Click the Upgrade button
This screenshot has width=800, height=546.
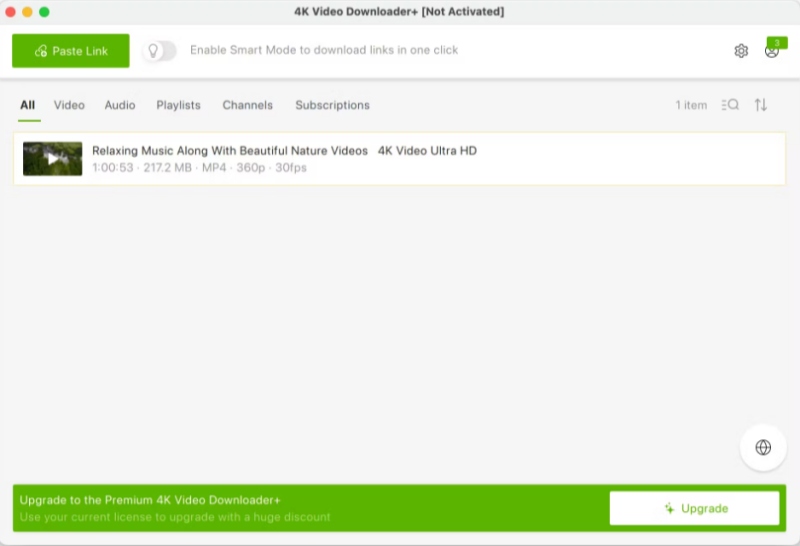pos(694,508)
